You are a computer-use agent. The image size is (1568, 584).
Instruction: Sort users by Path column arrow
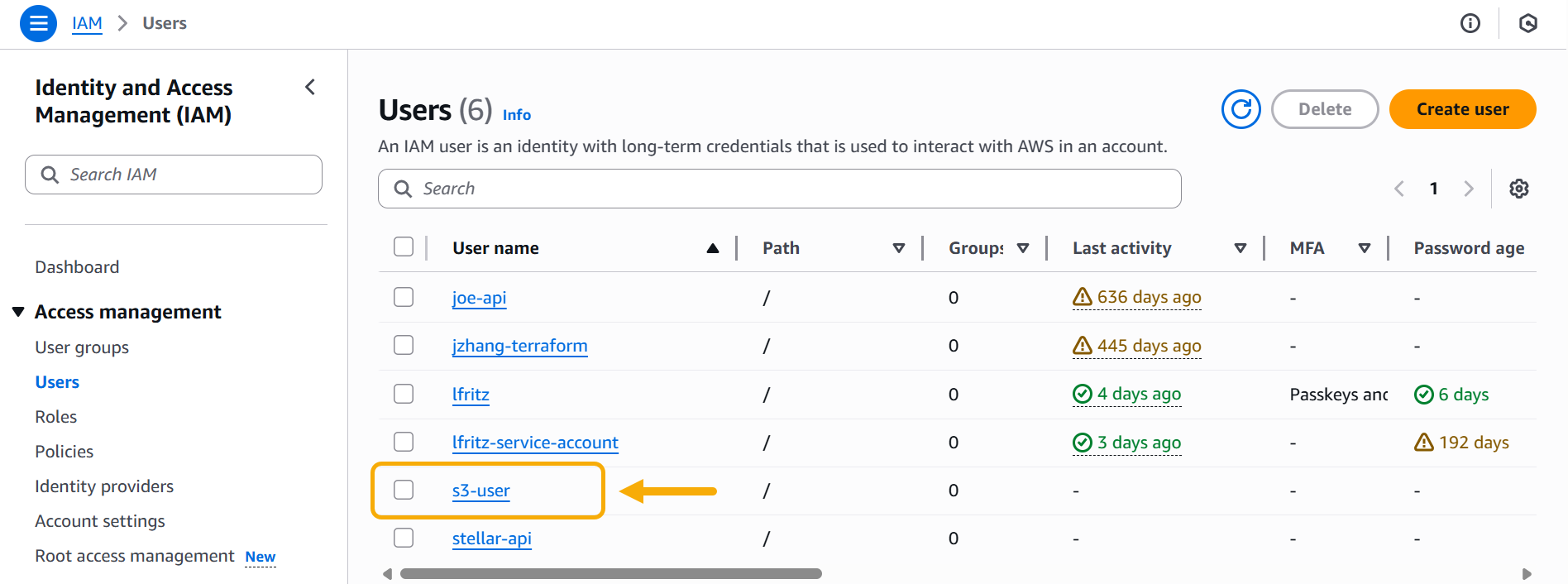898,248
